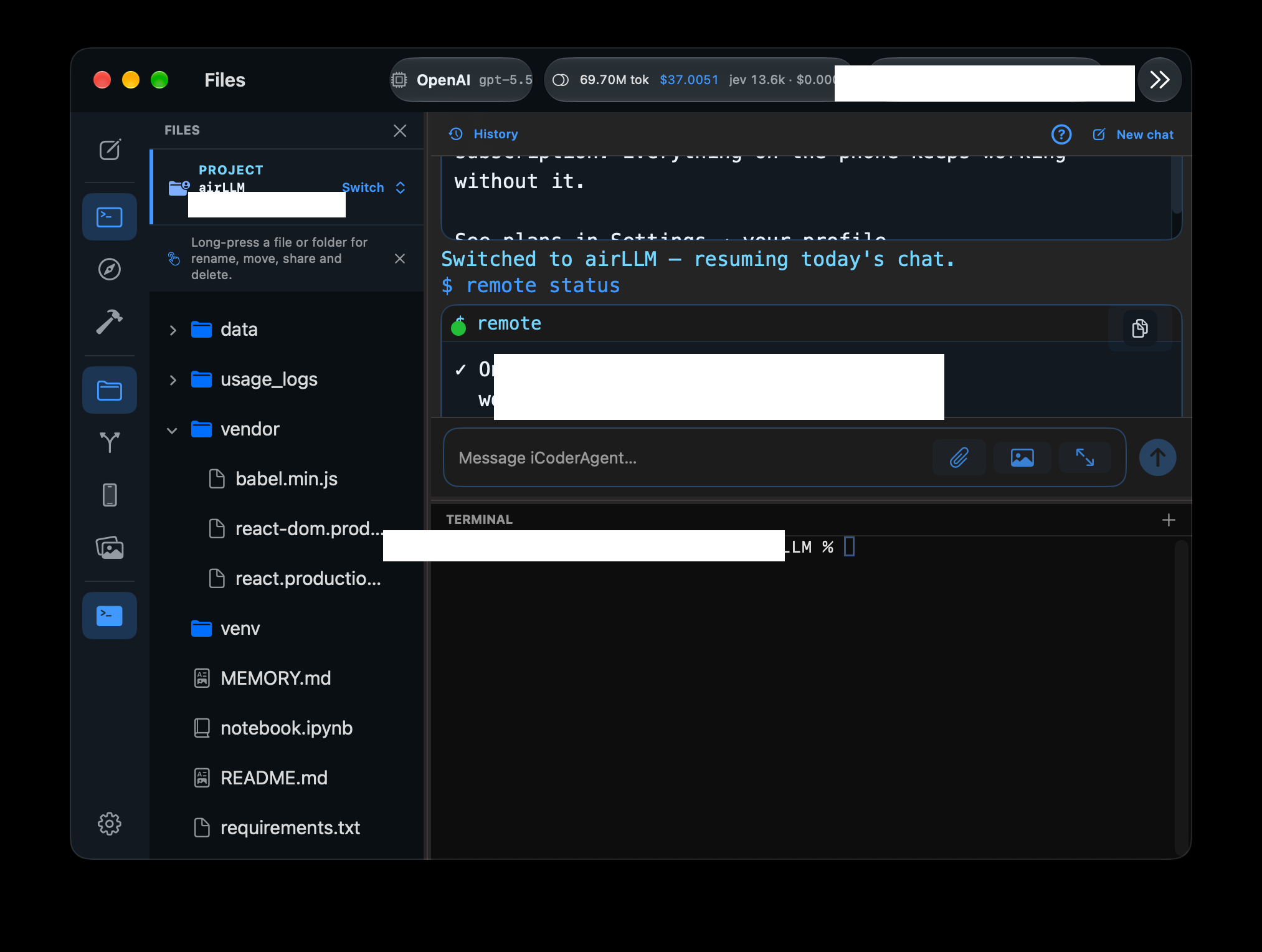Open requirements.txt file
This screenshot has height=952, width=1262.
tap(287, 828)
